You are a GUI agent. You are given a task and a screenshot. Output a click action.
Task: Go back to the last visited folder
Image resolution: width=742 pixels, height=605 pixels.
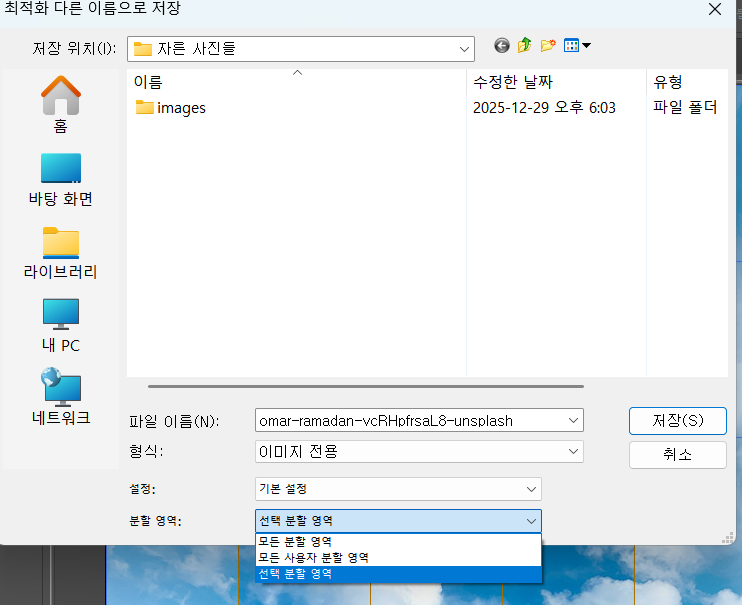502,46
